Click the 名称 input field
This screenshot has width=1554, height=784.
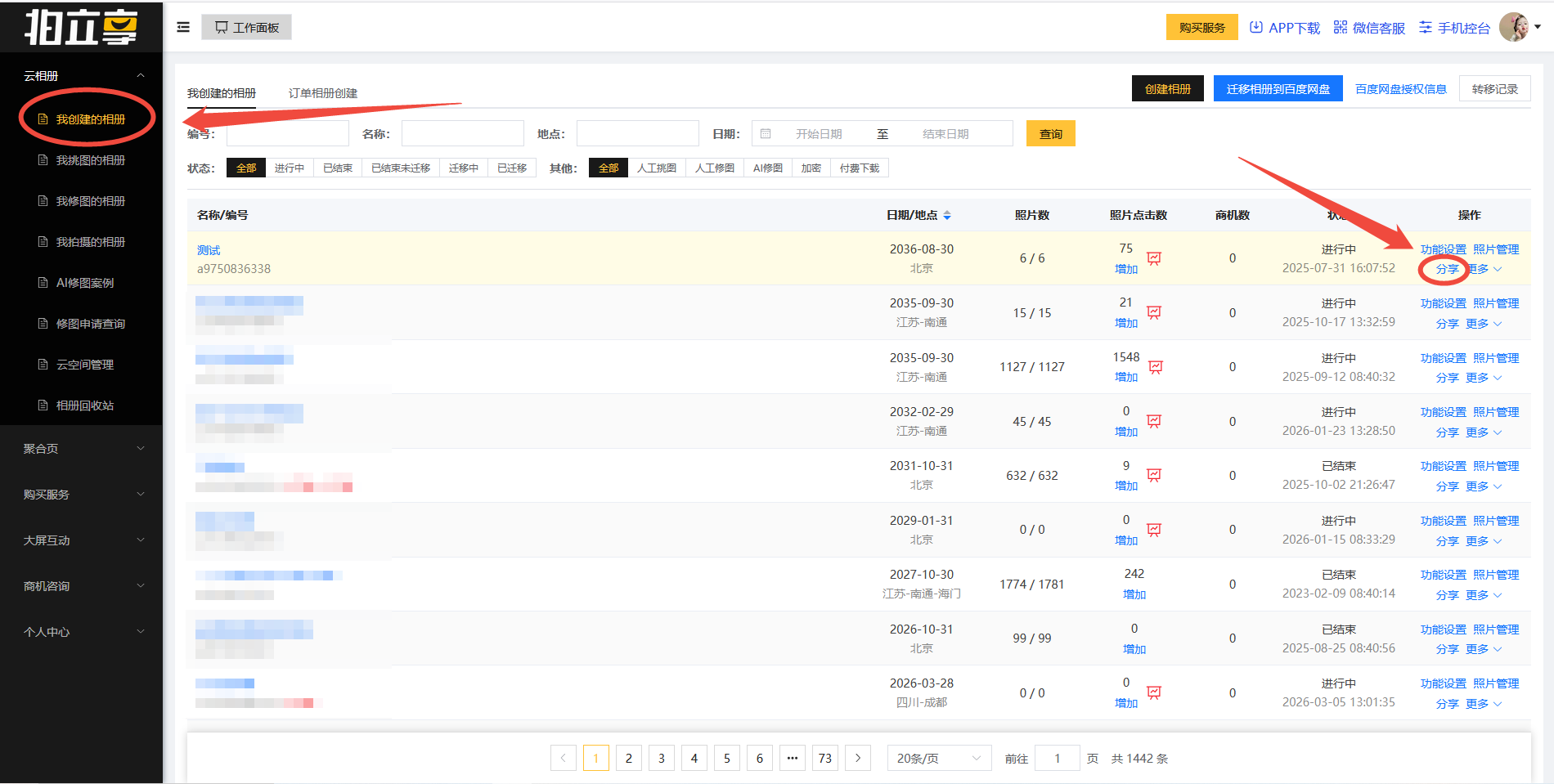click(x=462, y=133)
